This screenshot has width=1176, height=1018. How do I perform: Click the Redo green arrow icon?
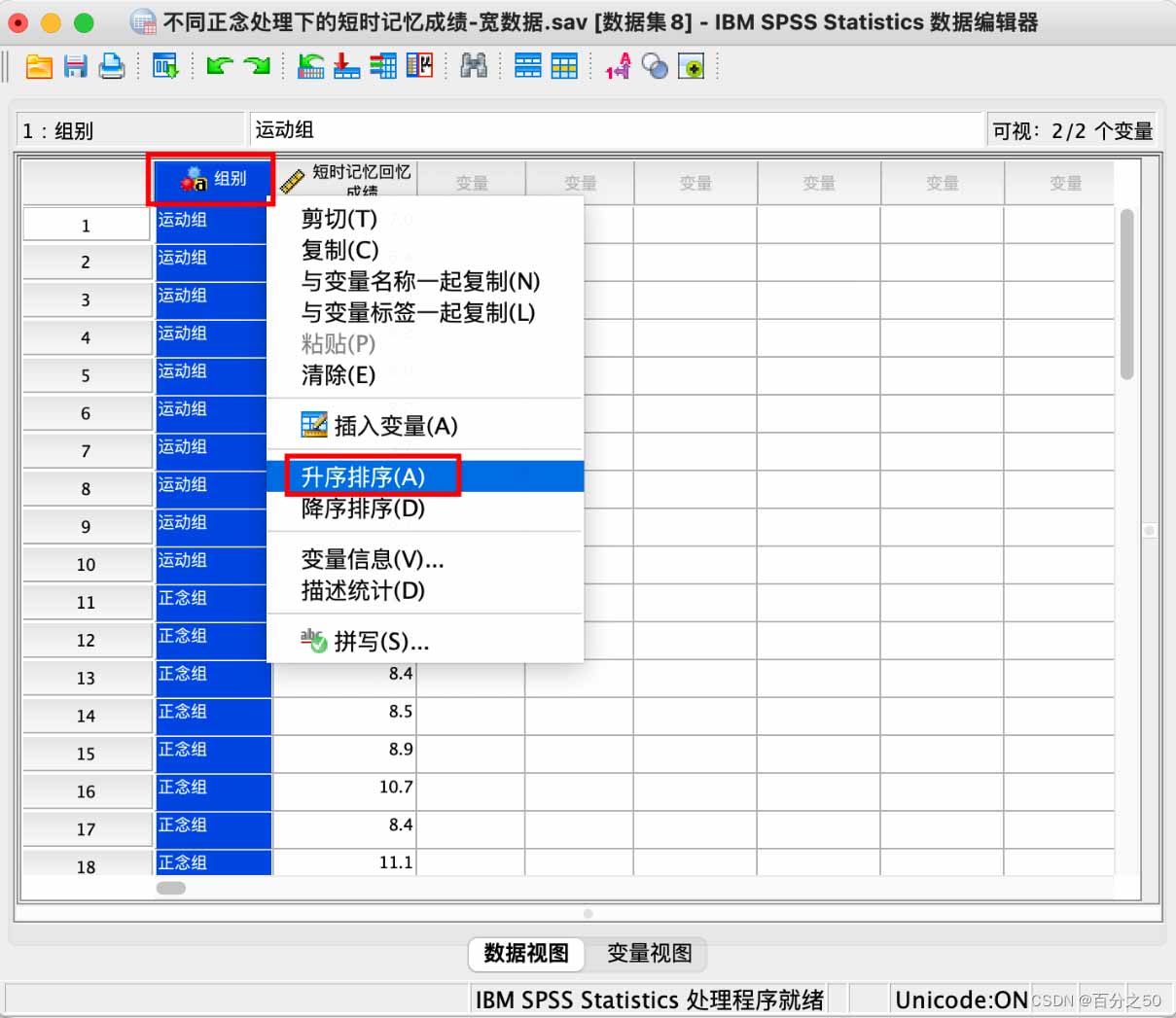[257, 66]
